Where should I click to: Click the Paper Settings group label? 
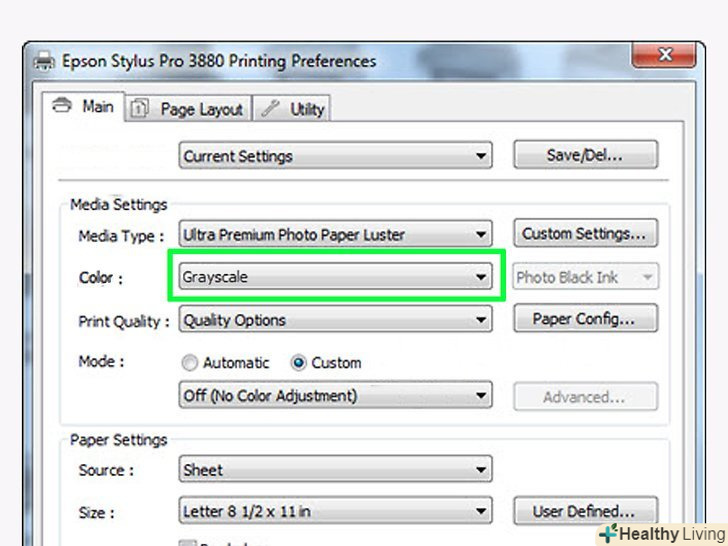118,440
